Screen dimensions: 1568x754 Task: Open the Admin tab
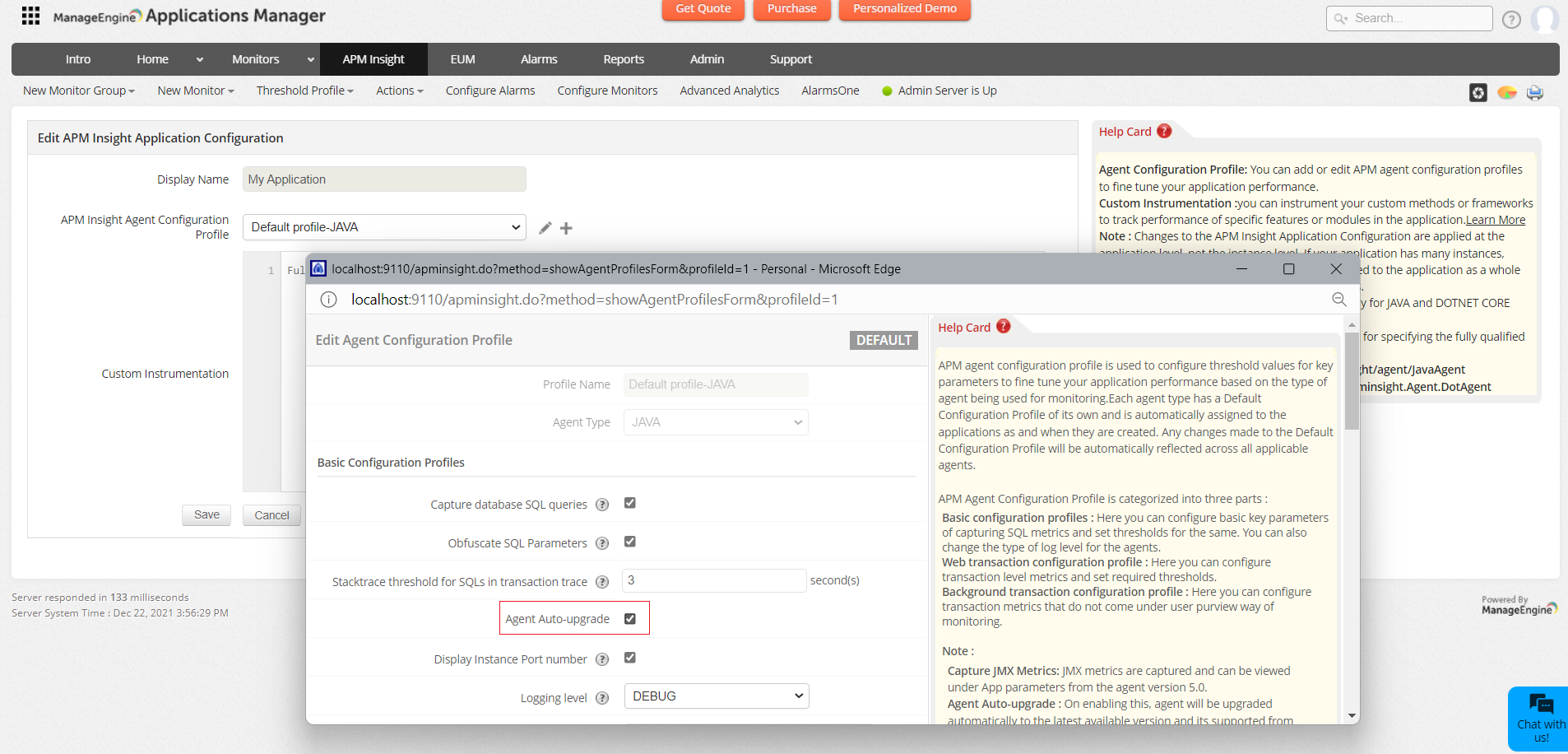pyautogui.click(x=707, y=59)
